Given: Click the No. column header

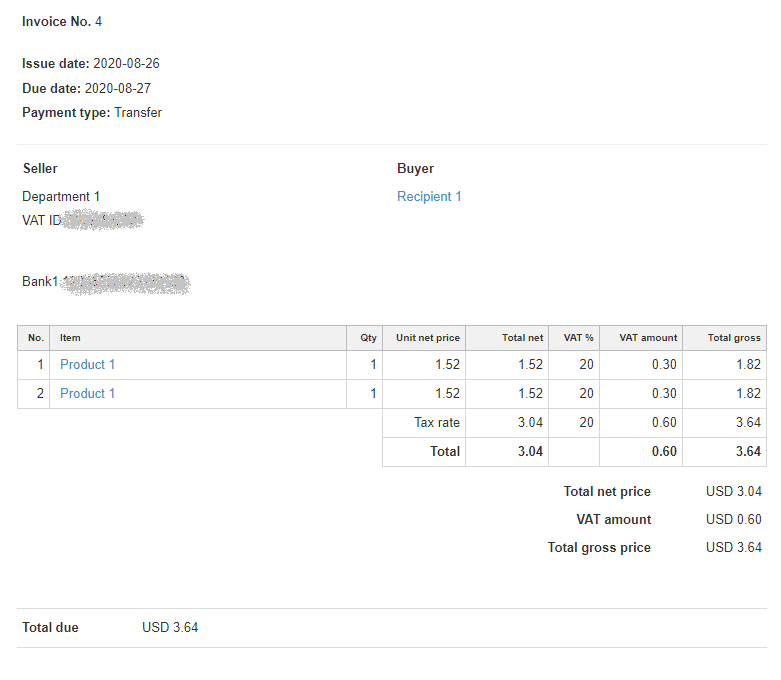Looking at the screenshot, I should 35,338.
